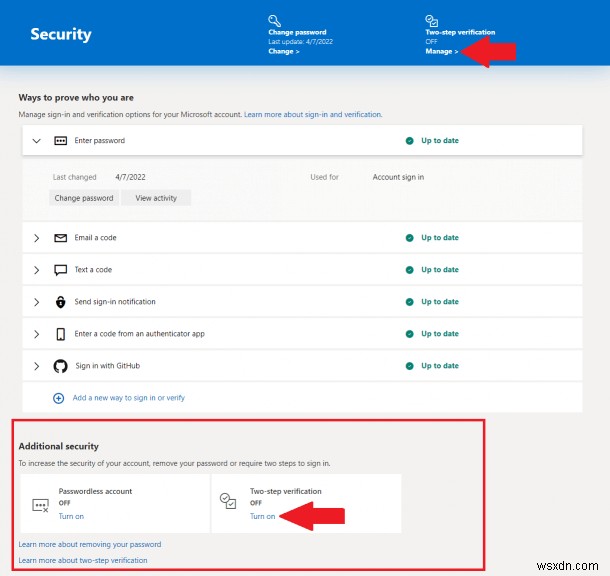Collapse the Enter password section
Image resolution: width=610 pixels, height=576 pixels.
[37, 141]
